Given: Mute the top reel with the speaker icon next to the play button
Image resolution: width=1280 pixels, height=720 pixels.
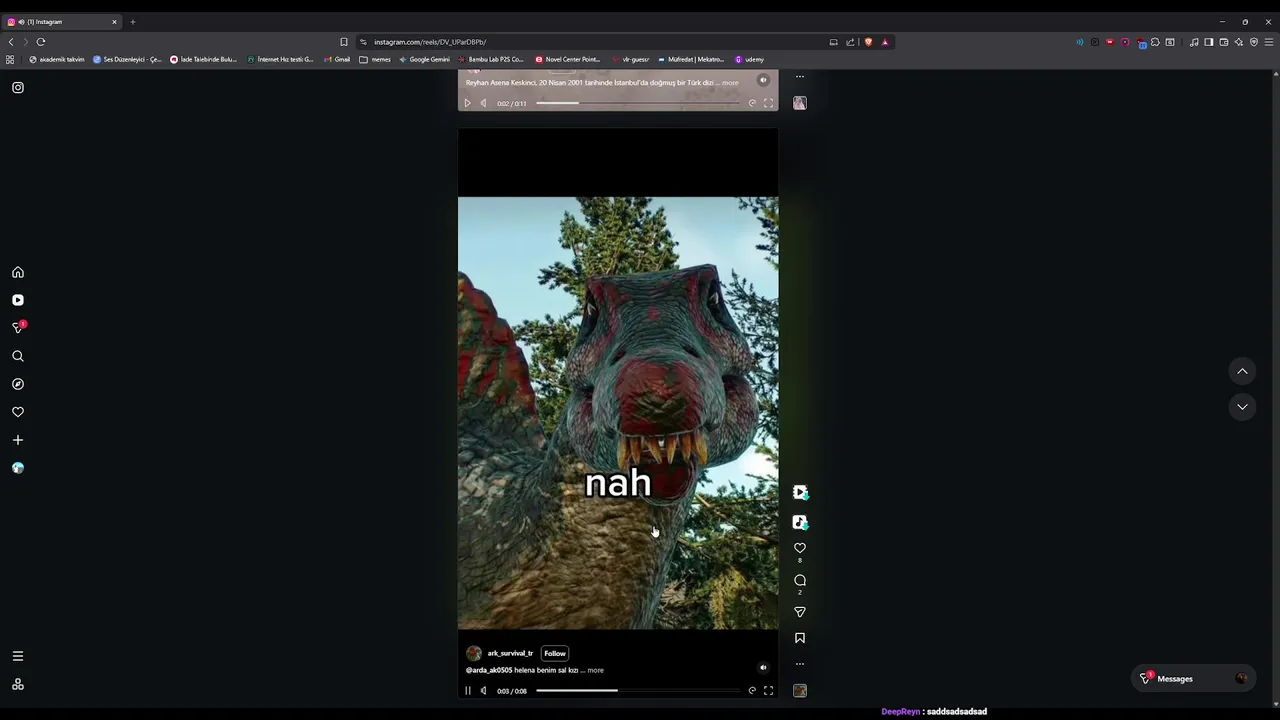Looking at the screenshot, I should [483, 103].
